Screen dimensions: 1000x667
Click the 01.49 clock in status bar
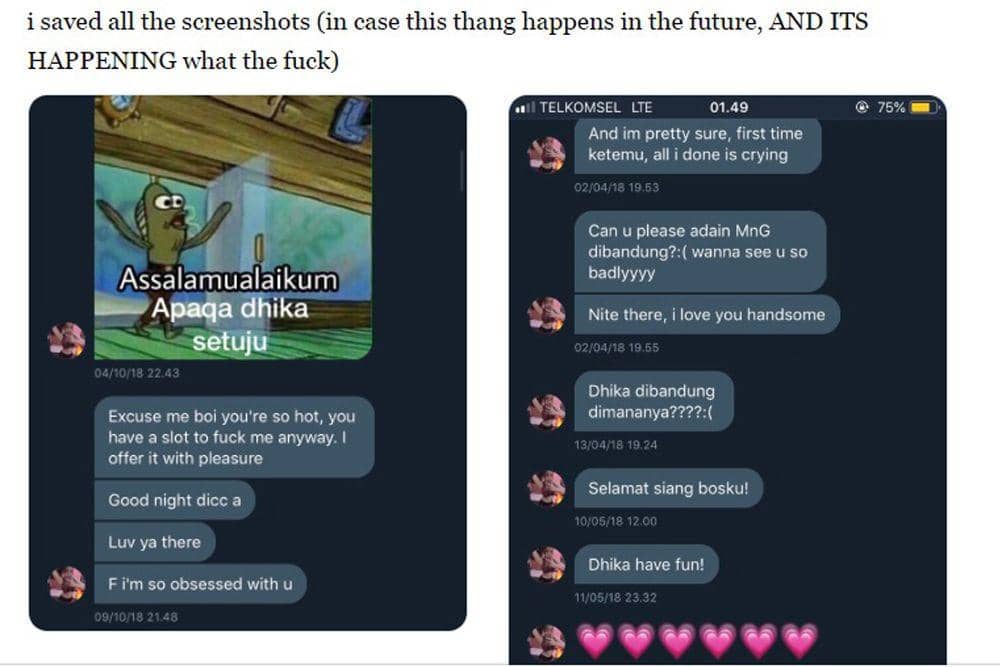tap(729, 107)
